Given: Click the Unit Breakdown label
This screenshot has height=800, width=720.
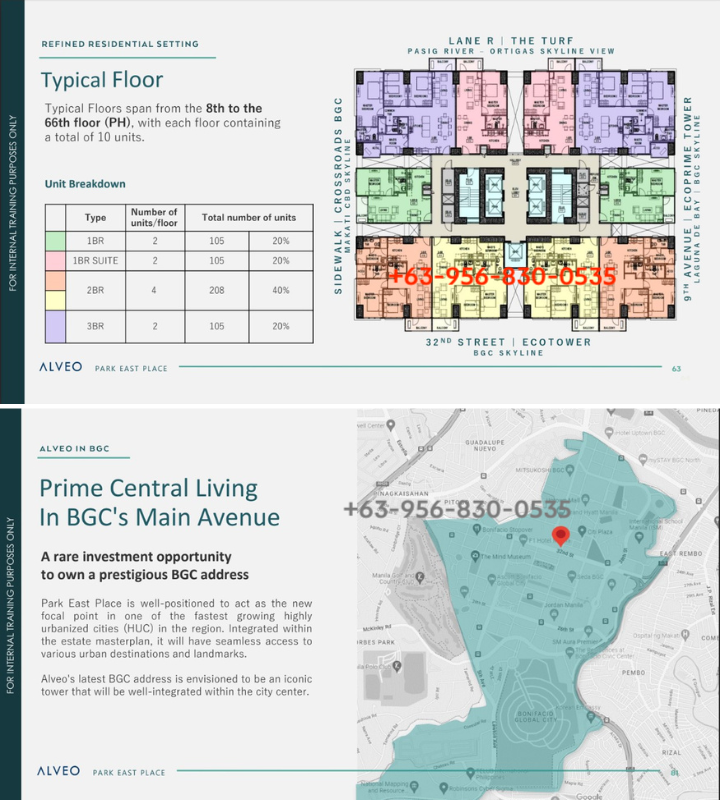Looking at the screenshot, I should point(85,184).
